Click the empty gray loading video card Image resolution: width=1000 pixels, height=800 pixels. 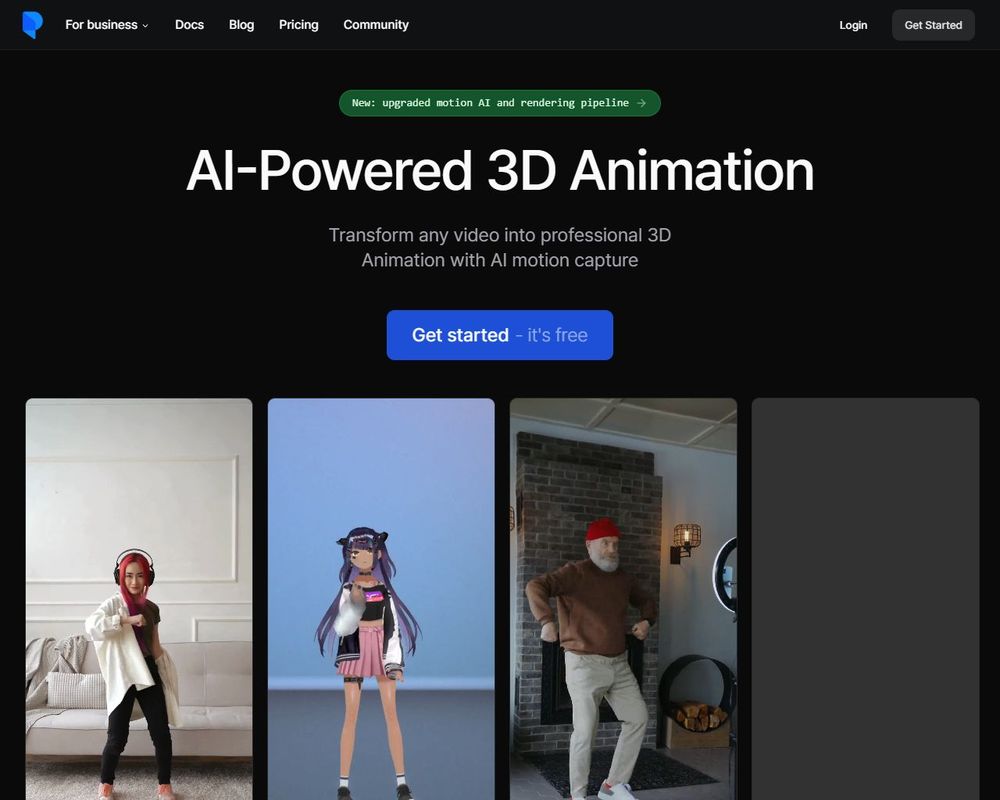click(x=865, y=600)
